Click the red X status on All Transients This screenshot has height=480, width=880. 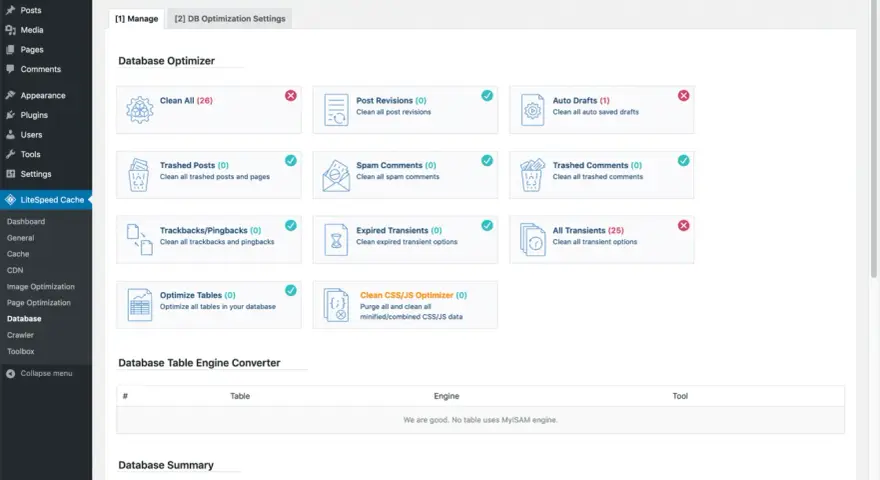pyautogui.click(x=684, y=225)
